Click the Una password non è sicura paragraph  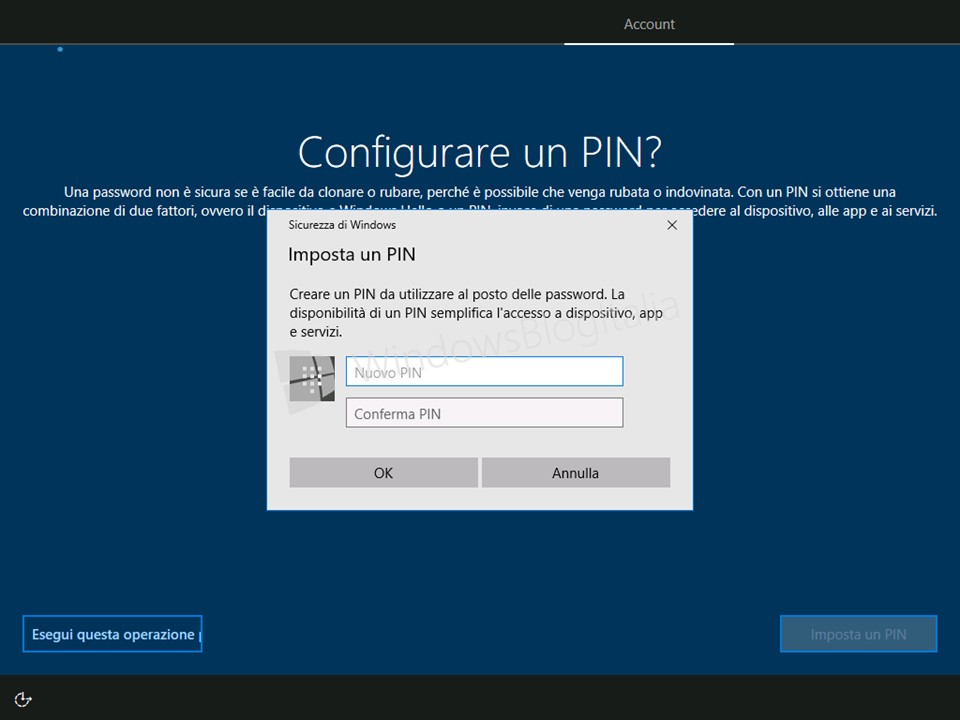tap(480, 201)
